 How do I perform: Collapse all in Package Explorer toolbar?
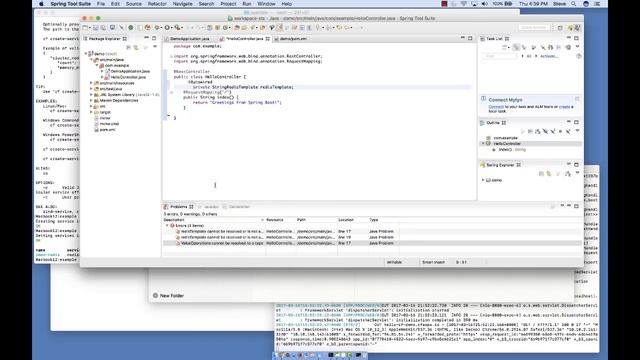pos(128,47)
